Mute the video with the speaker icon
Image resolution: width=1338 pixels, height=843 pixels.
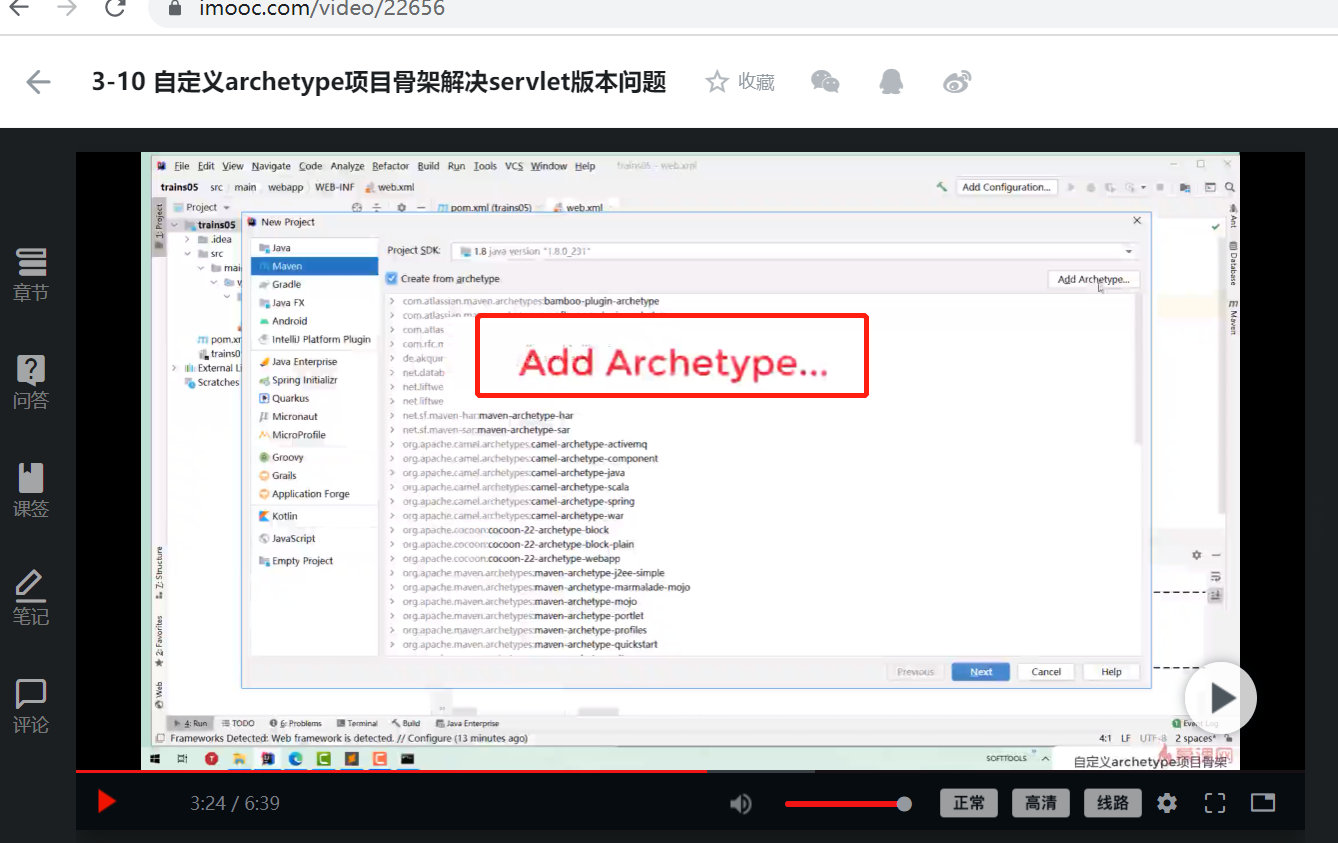pos(741,803)
